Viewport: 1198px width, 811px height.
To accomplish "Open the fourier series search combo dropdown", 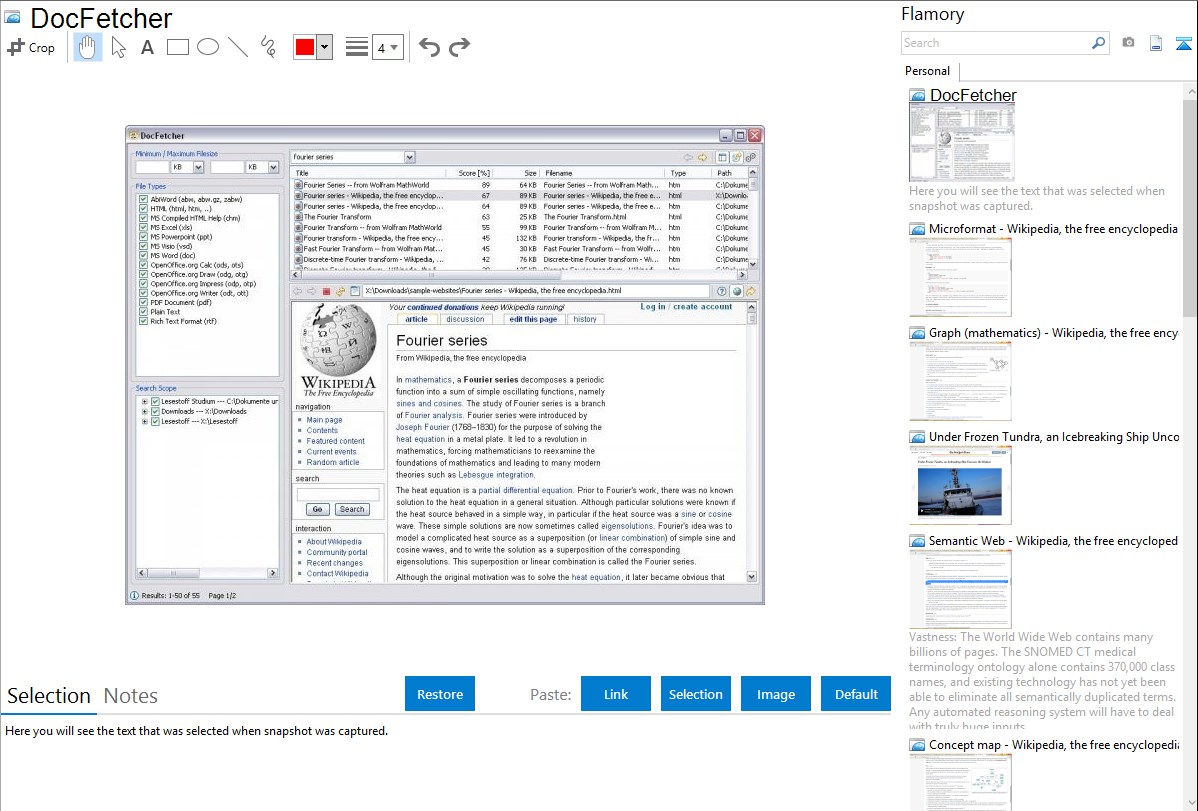I will [x=410, y=157].
